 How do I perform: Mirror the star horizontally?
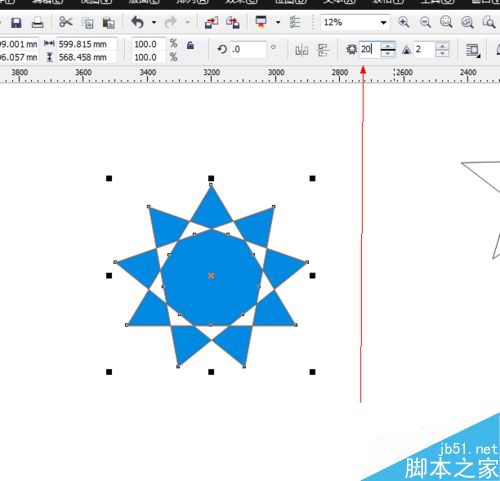tap(302, 50)
